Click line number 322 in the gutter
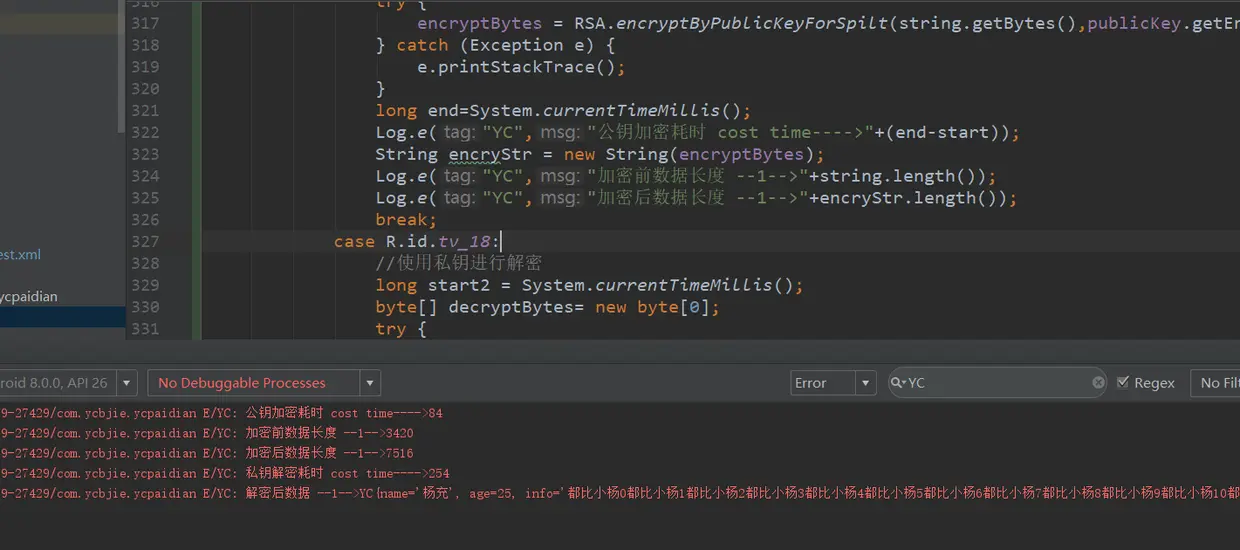The width and height of the screenshot is (1240, 550). pos(145,132)
